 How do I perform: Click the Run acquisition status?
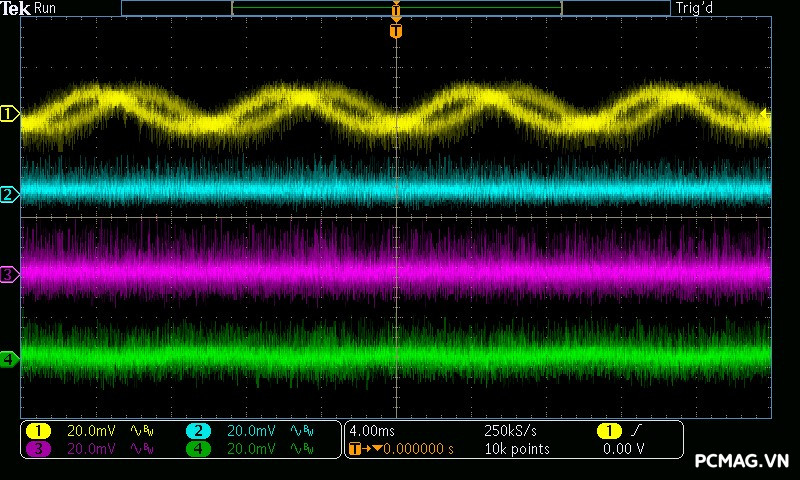tap(46, 8)
